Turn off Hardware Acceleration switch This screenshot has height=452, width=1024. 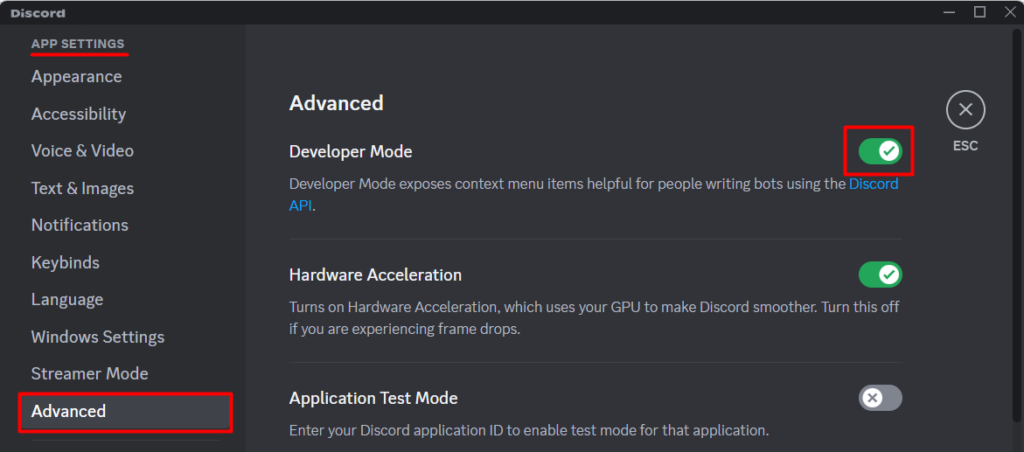[880, 275]
